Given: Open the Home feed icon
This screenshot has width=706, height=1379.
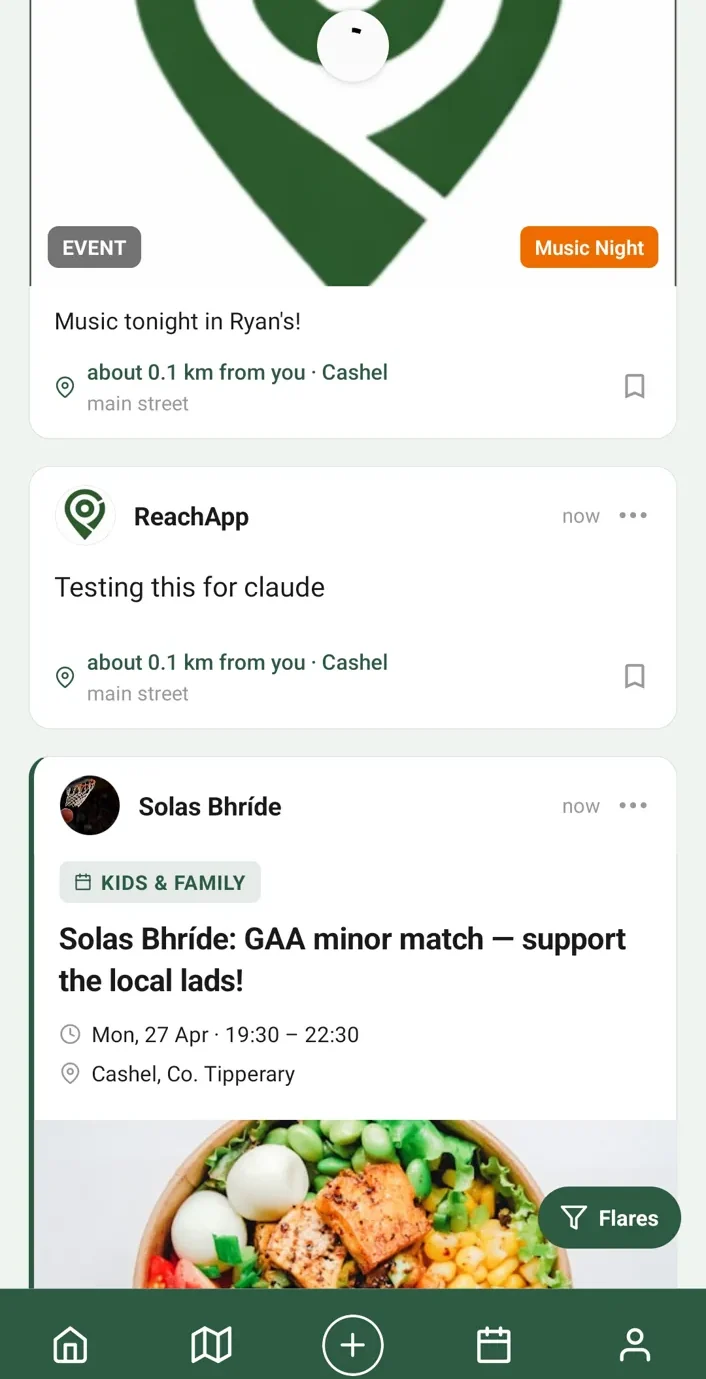Looking at the screenshot, I should click(70, 1344).
